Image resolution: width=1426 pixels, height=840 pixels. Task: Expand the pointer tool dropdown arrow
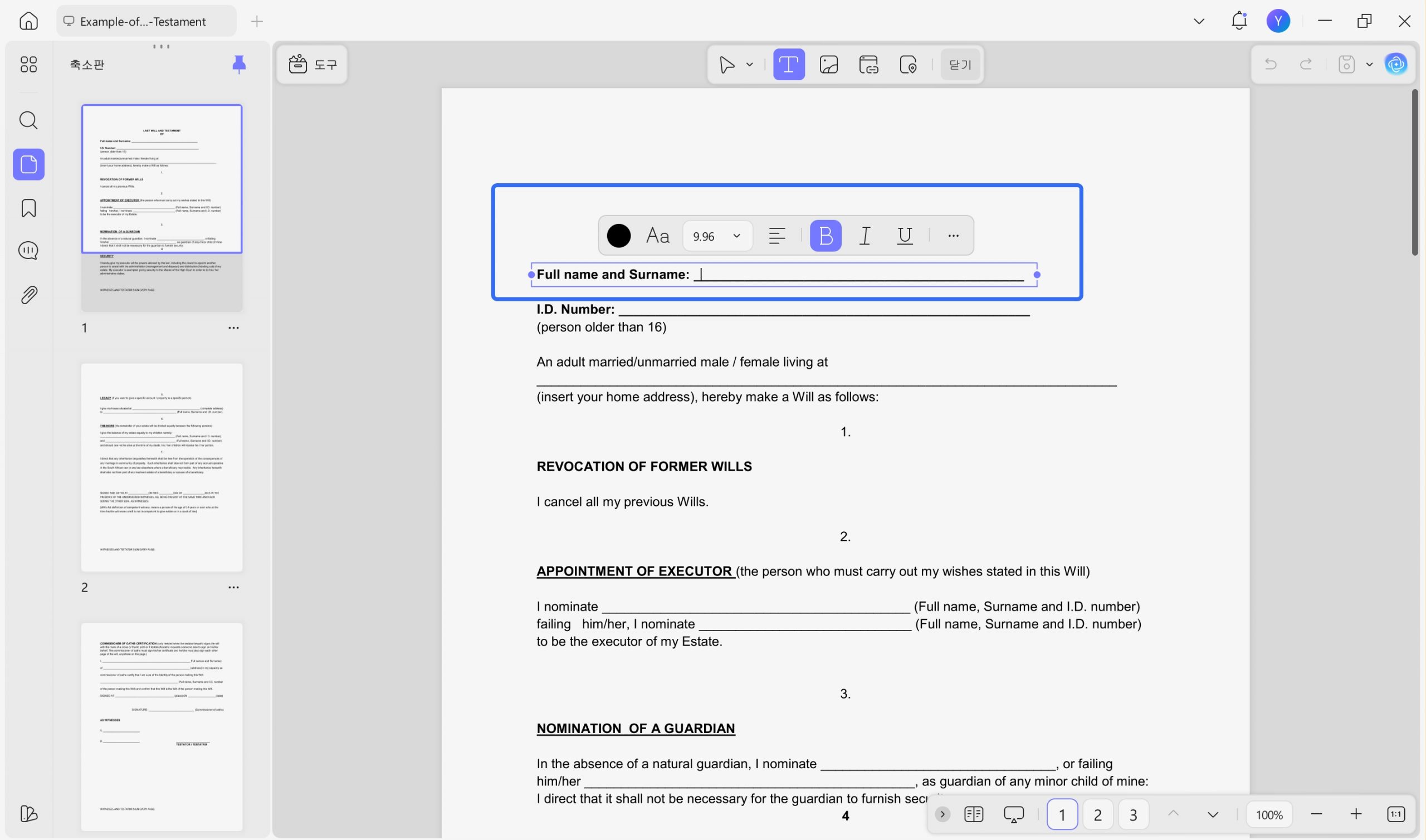point(750,65)
